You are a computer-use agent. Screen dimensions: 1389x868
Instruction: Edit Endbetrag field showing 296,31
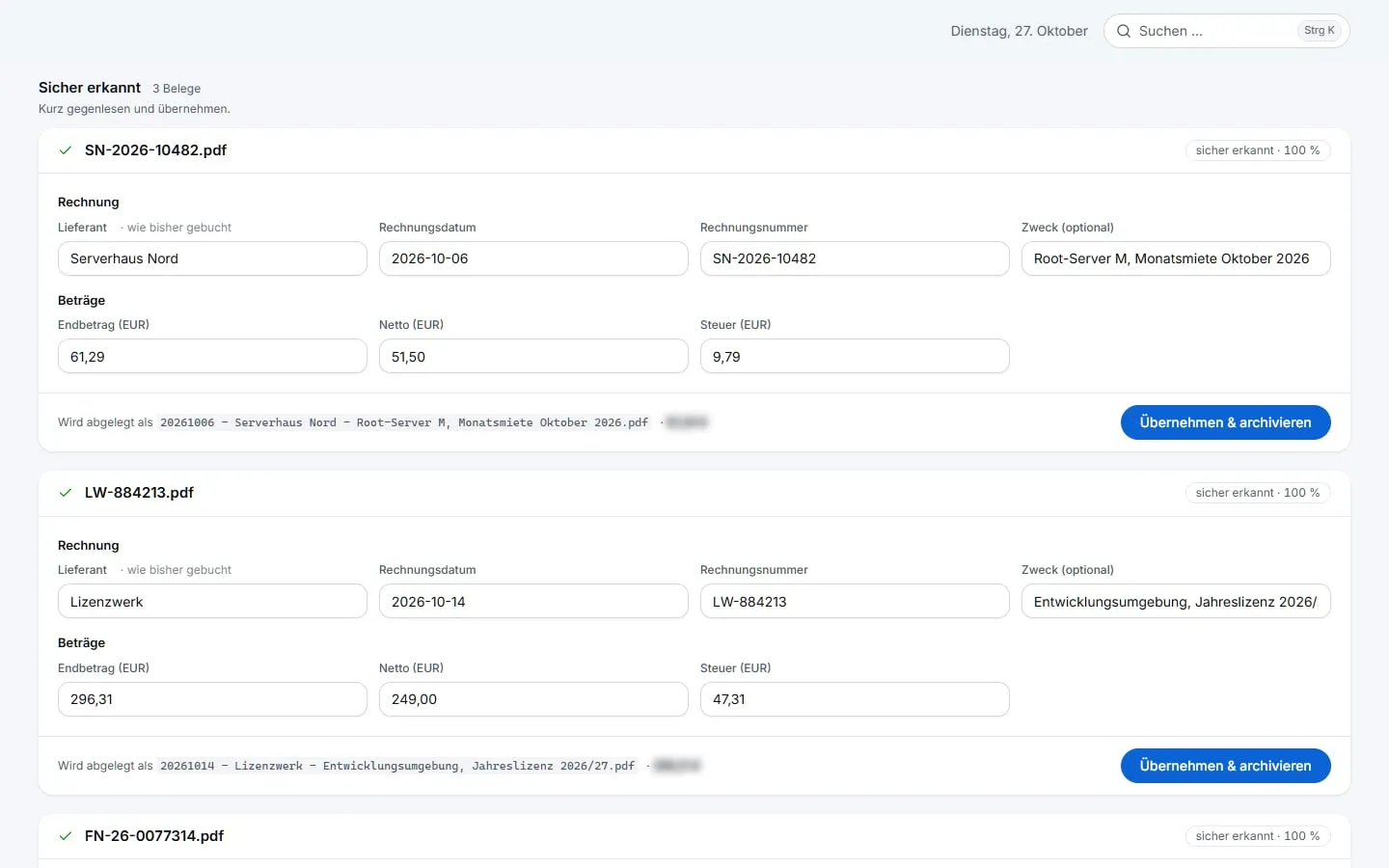coord(212,699)
